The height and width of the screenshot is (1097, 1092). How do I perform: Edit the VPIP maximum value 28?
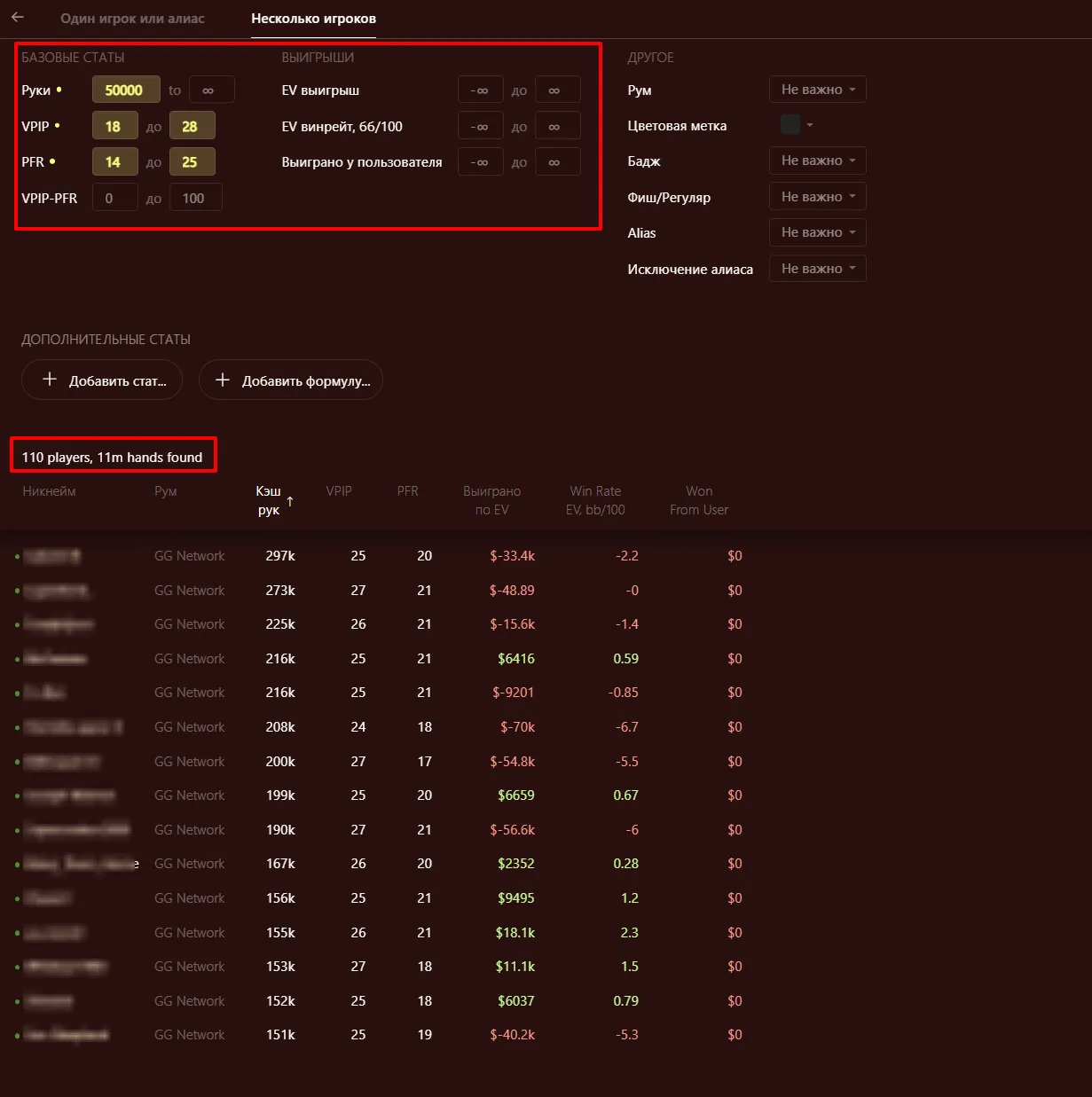coord(192,126)
